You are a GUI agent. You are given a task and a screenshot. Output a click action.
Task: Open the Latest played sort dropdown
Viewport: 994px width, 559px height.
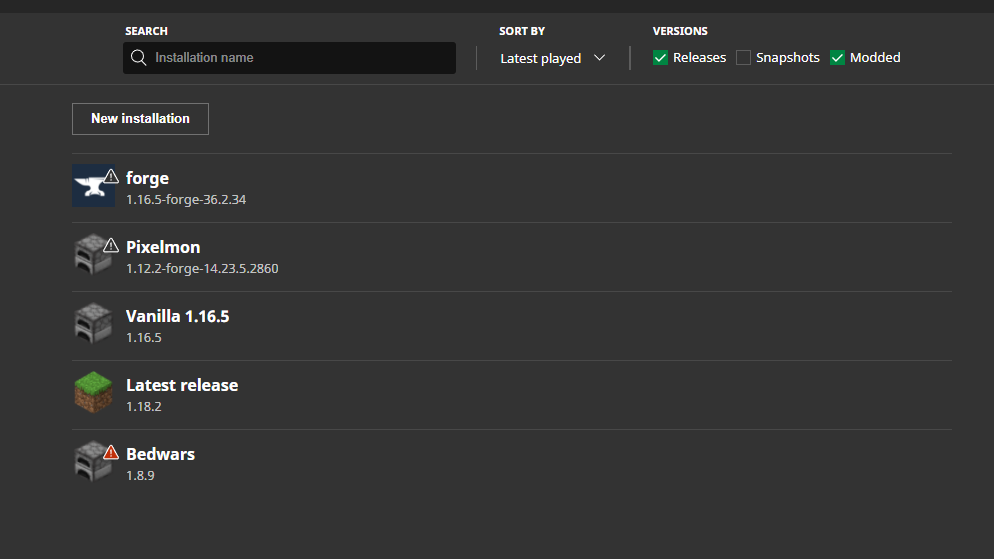[553, 58]
